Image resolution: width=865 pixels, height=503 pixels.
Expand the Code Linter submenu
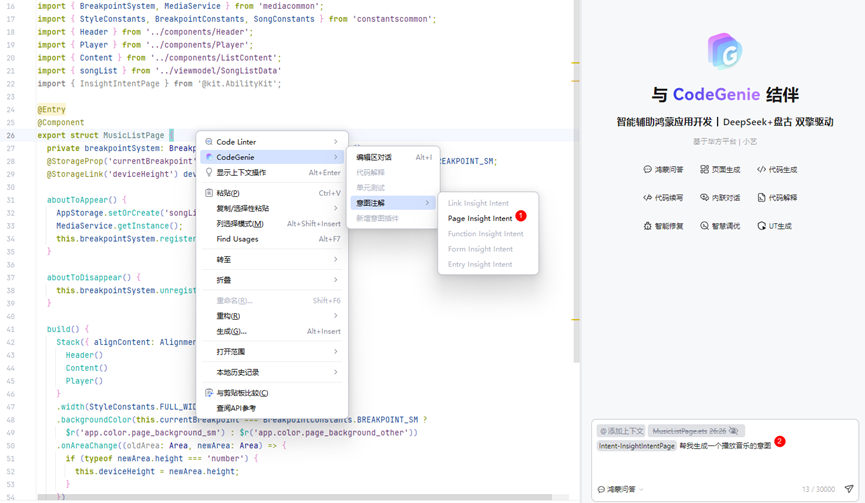(x=272, y=142)
